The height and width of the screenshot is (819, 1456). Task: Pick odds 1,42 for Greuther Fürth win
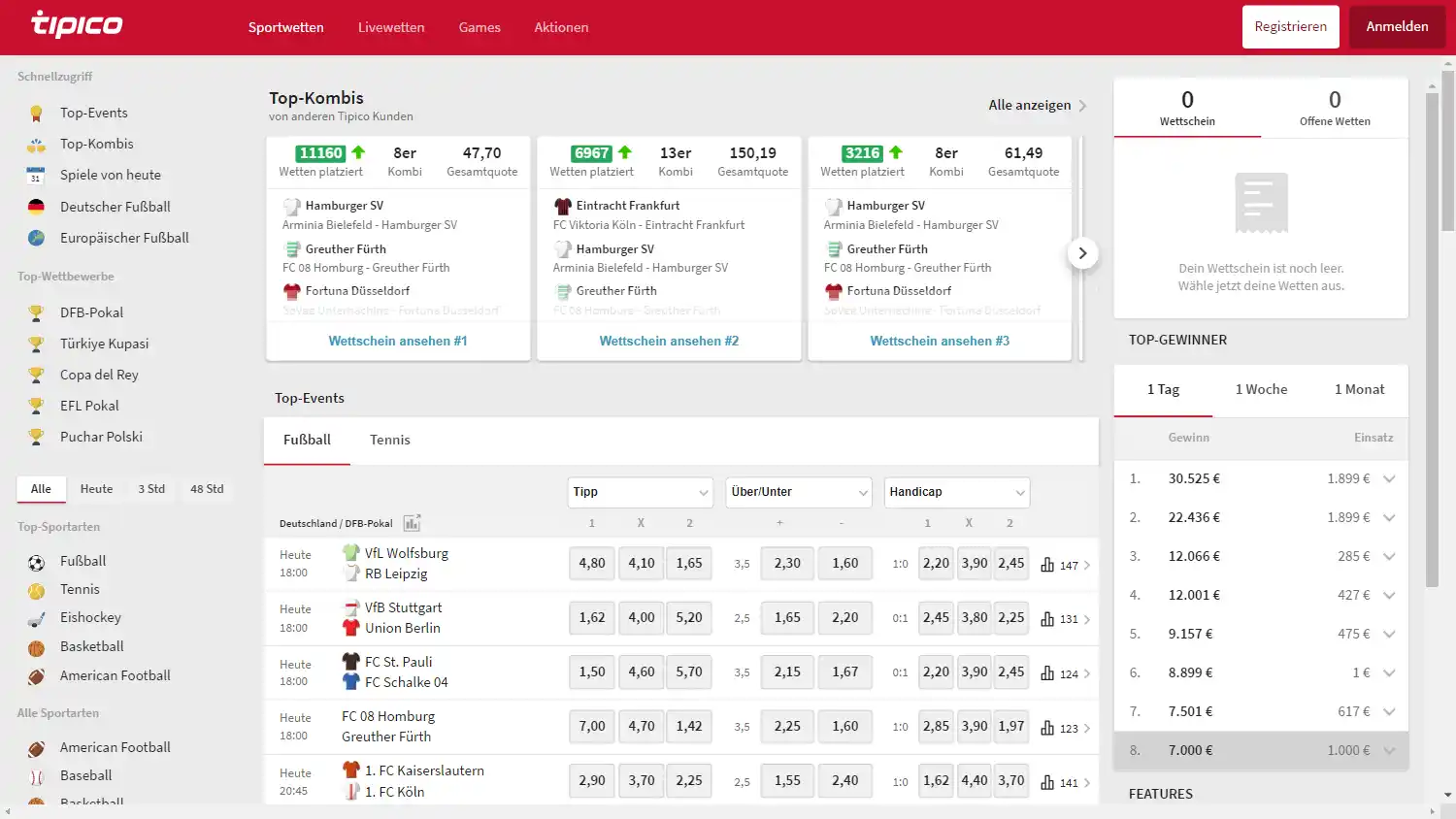click(x=689, y=726)
